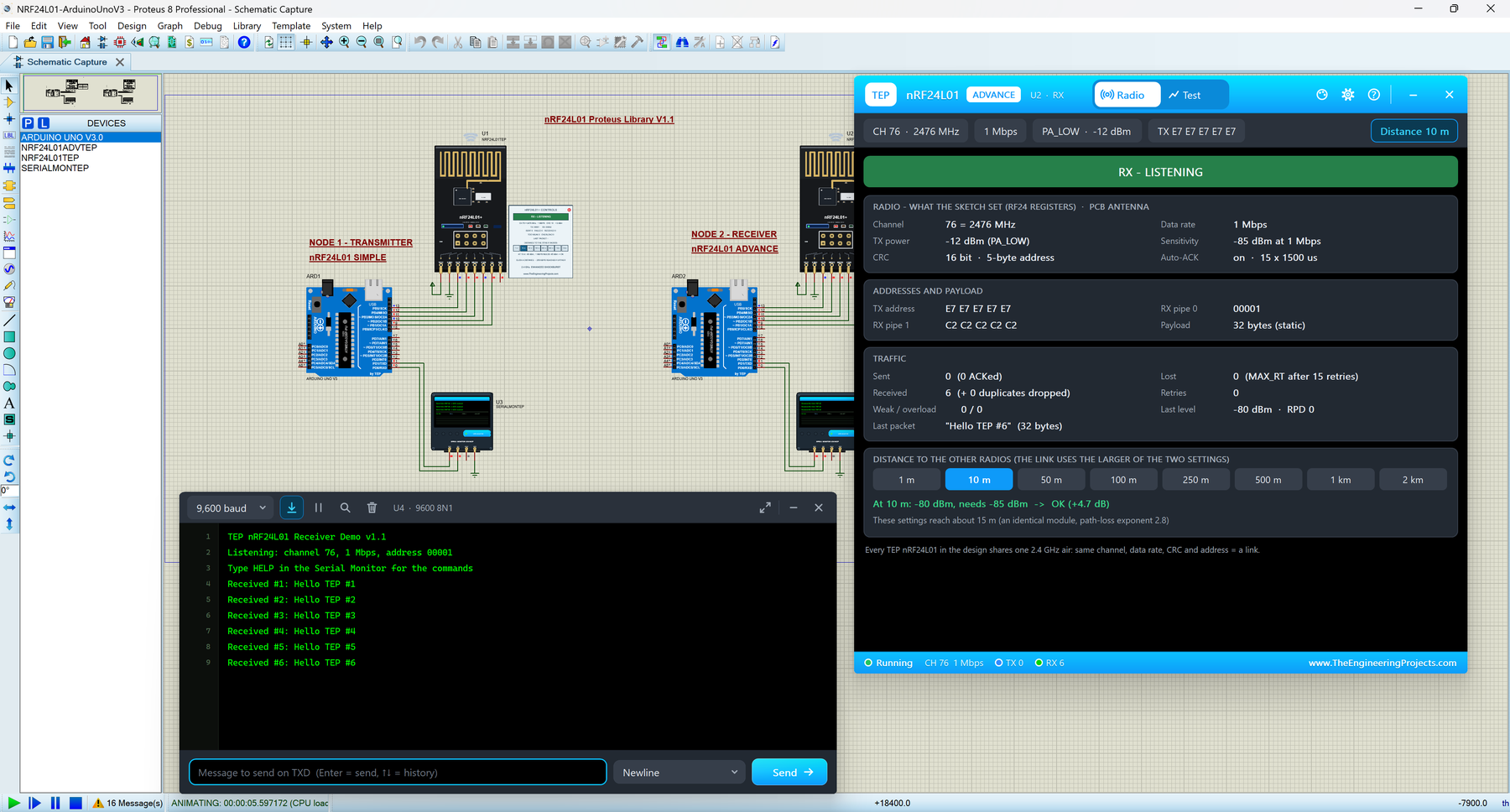Screen dimensions: 1510x812
Task: Click the theme palette icon in nRF24L01 panel
Action: coord(1322,95)
